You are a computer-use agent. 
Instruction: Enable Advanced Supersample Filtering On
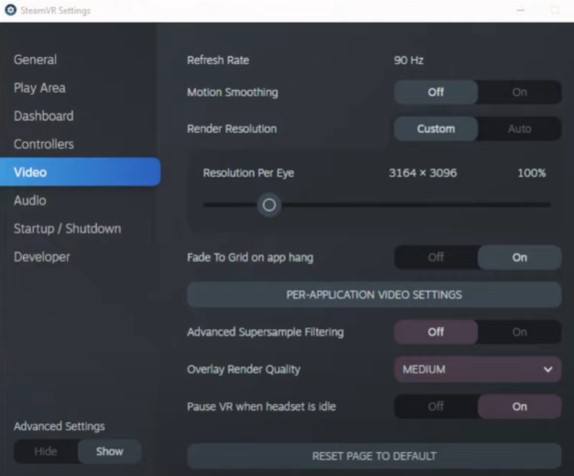[x=519, y=332]
